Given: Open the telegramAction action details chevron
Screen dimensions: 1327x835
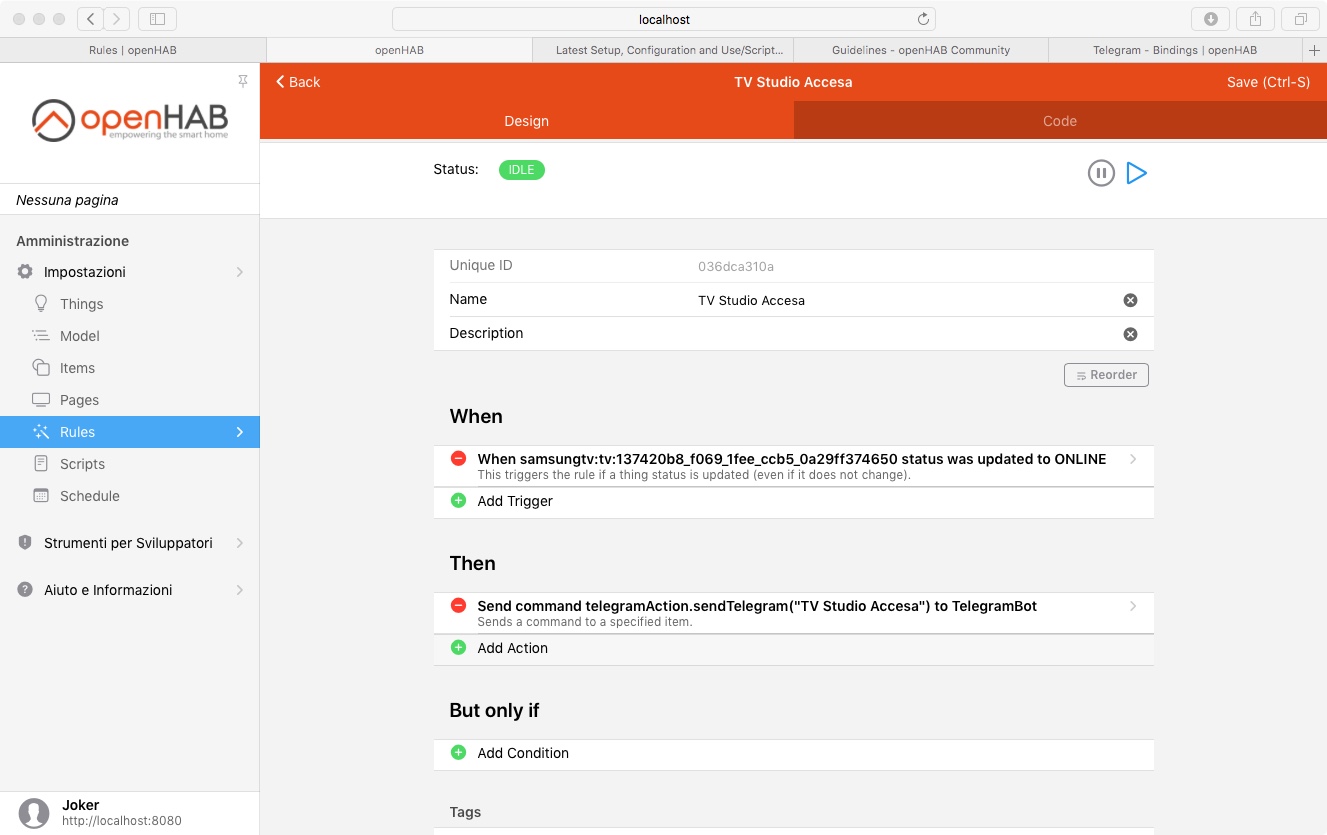Looking at the screenshot, I should [x=1133, y=606].
